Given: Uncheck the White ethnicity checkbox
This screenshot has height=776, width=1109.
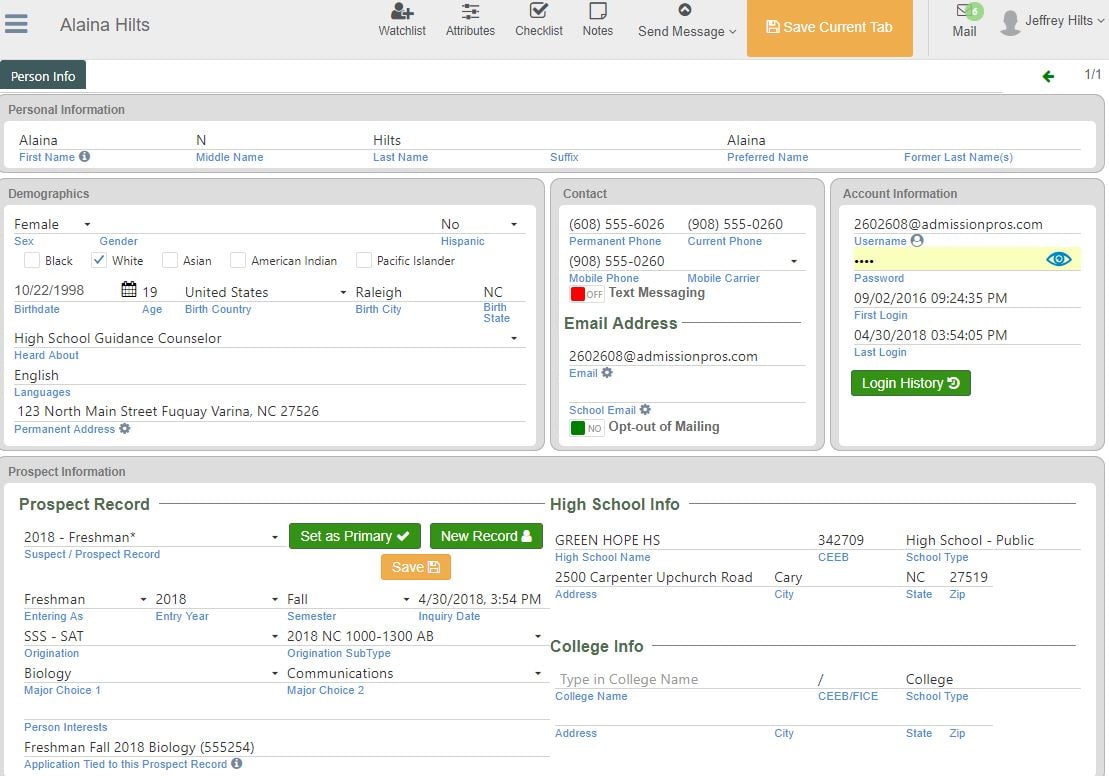Looking at the screenshot, I should (x=97, y=260).
